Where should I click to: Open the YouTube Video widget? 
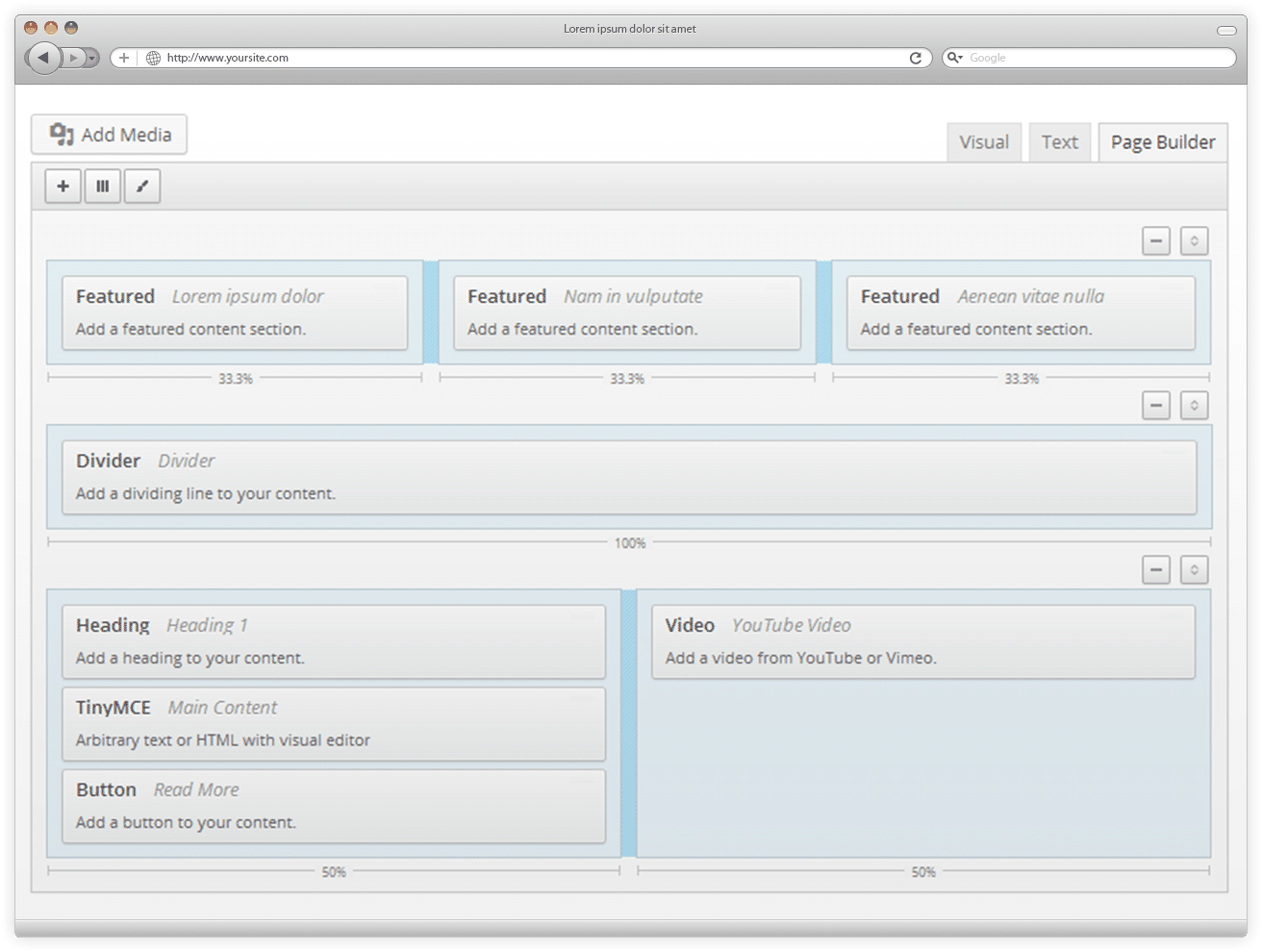click(x=923, y=641)
